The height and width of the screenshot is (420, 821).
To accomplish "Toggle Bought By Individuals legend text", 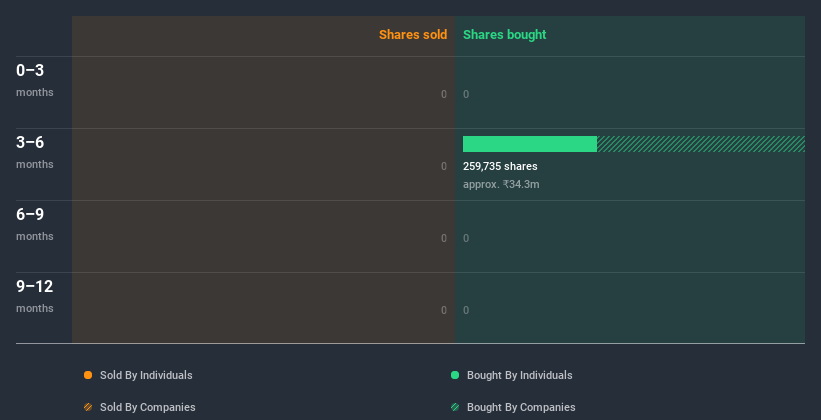I will (519, 375).
